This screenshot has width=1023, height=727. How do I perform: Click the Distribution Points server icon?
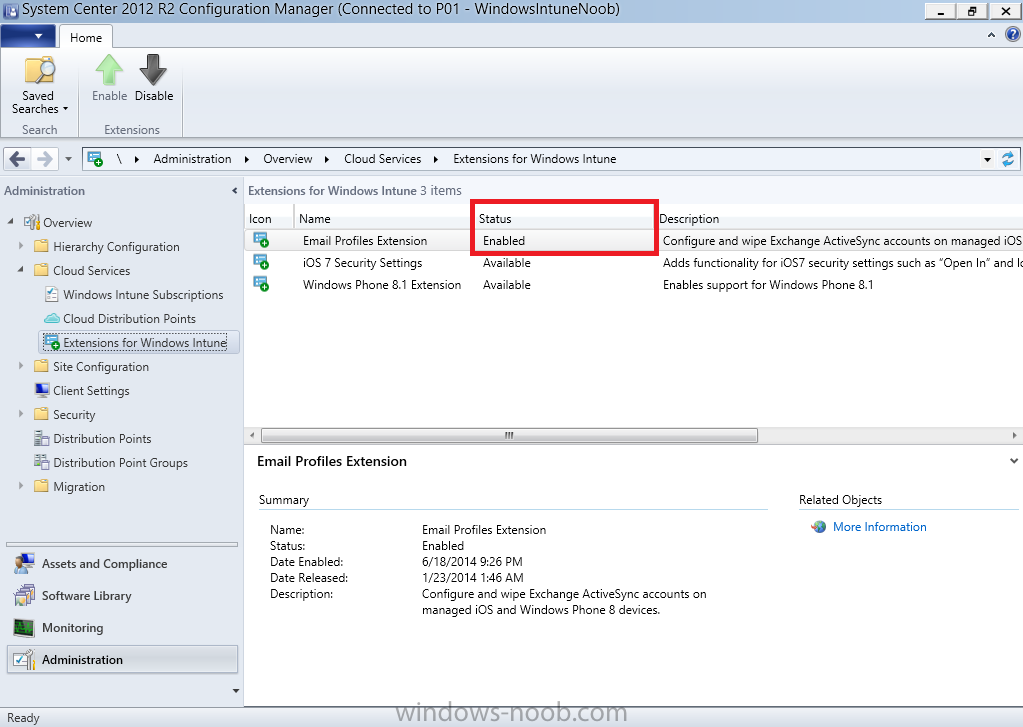pos(42,438)
